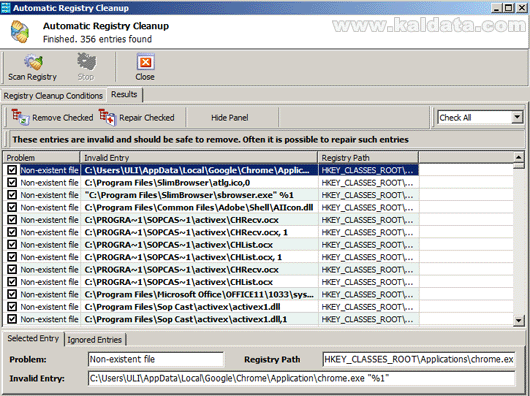Image resolution: width=530 pixels, height=396 pixels.
Task: Uncheck the activex1.dll,1 entry checkbox
Action: pos(12,319)
